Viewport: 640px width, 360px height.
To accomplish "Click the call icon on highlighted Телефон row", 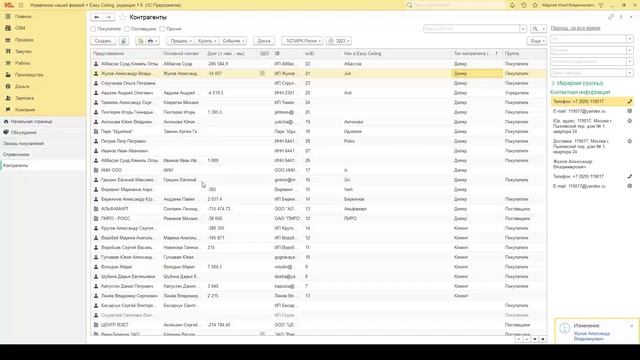I will pyautogui.click(x=629, y=101).
